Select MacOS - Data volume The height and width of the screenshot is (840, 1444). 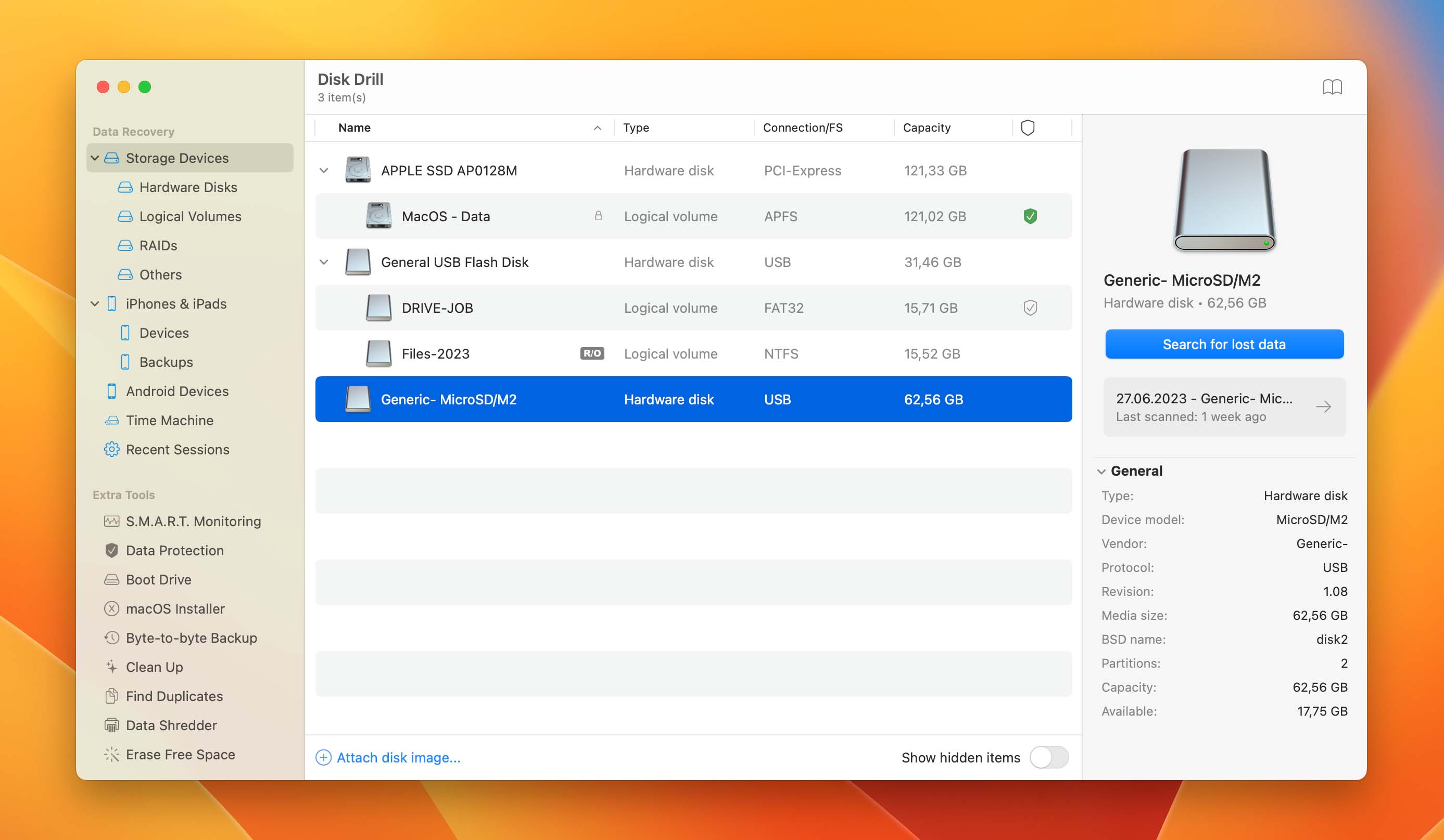pyautogui.click(x=693, y=217)
